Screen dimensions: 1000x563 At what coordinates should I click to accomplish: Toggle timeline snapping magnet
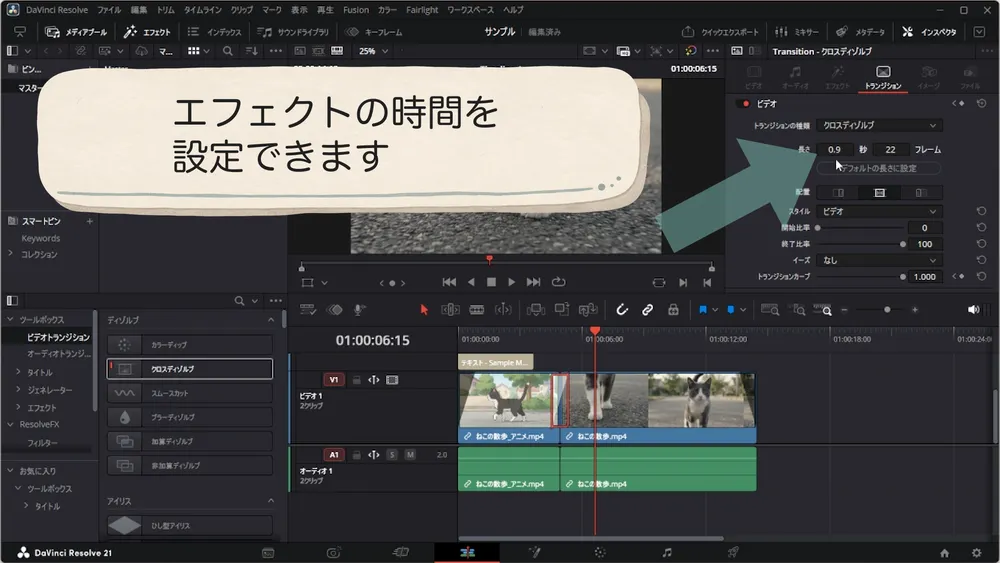(622, 310)
